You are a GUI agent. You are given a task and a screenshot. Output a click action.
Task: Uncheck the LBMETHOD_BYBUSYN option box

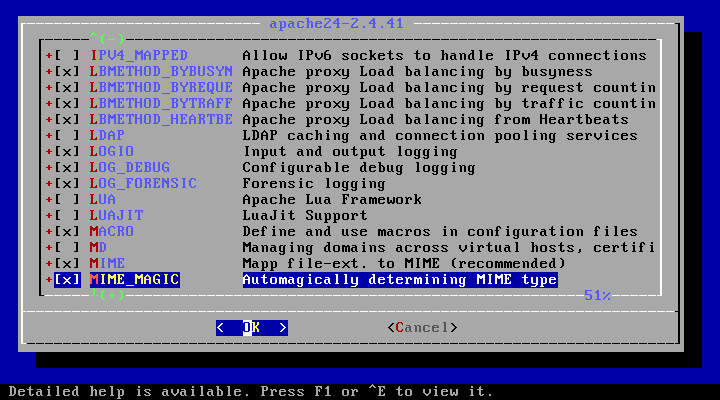point(67,72)
